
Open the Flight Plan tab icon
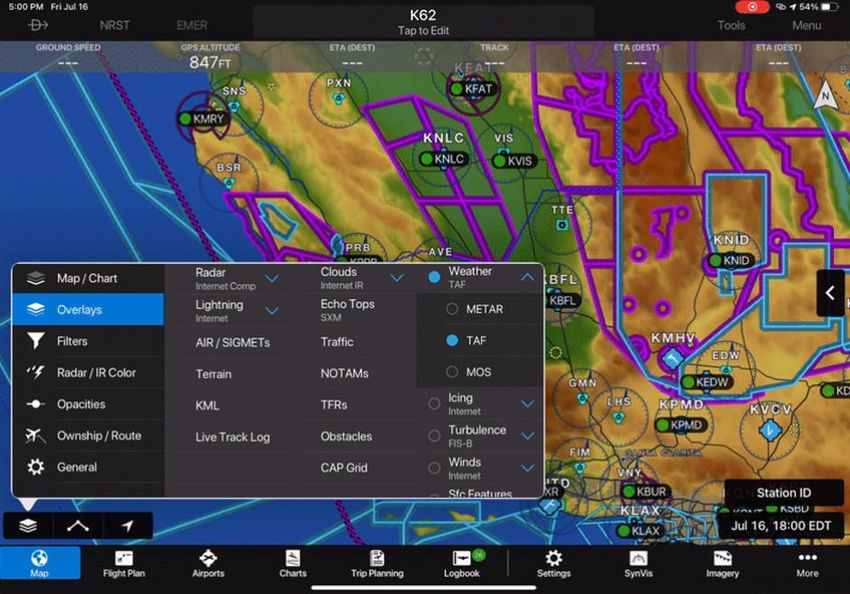tap(124, 558)
